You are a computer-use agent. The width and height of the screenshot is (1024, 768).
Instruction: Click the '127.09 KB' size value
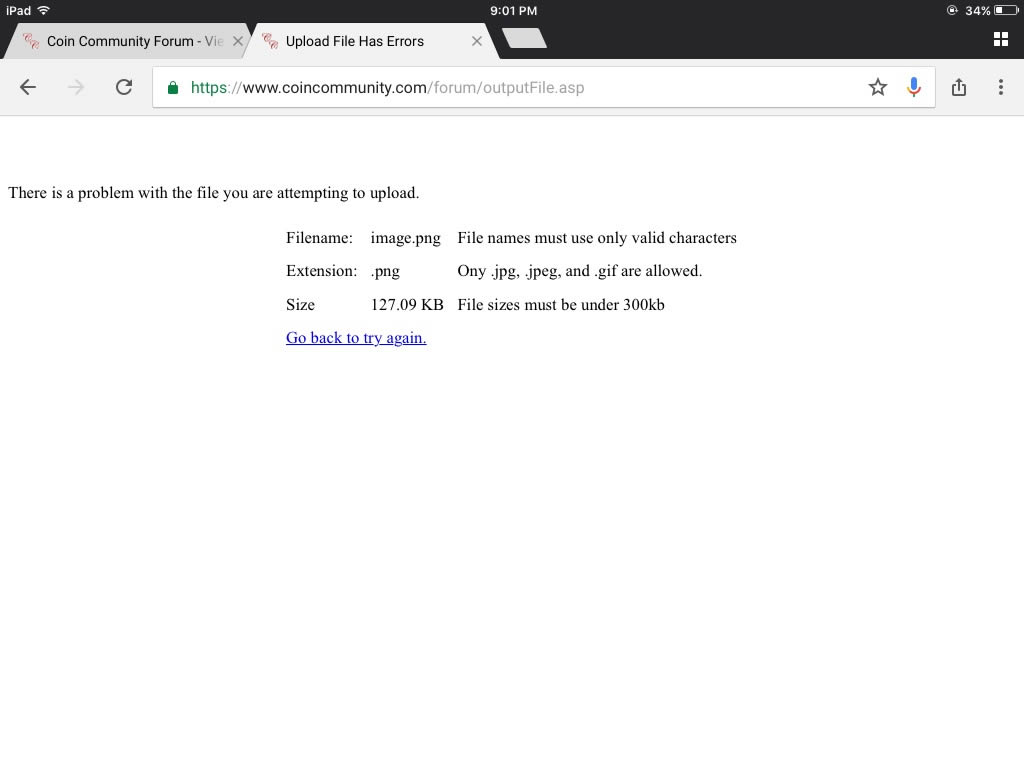tap(407, 304)
